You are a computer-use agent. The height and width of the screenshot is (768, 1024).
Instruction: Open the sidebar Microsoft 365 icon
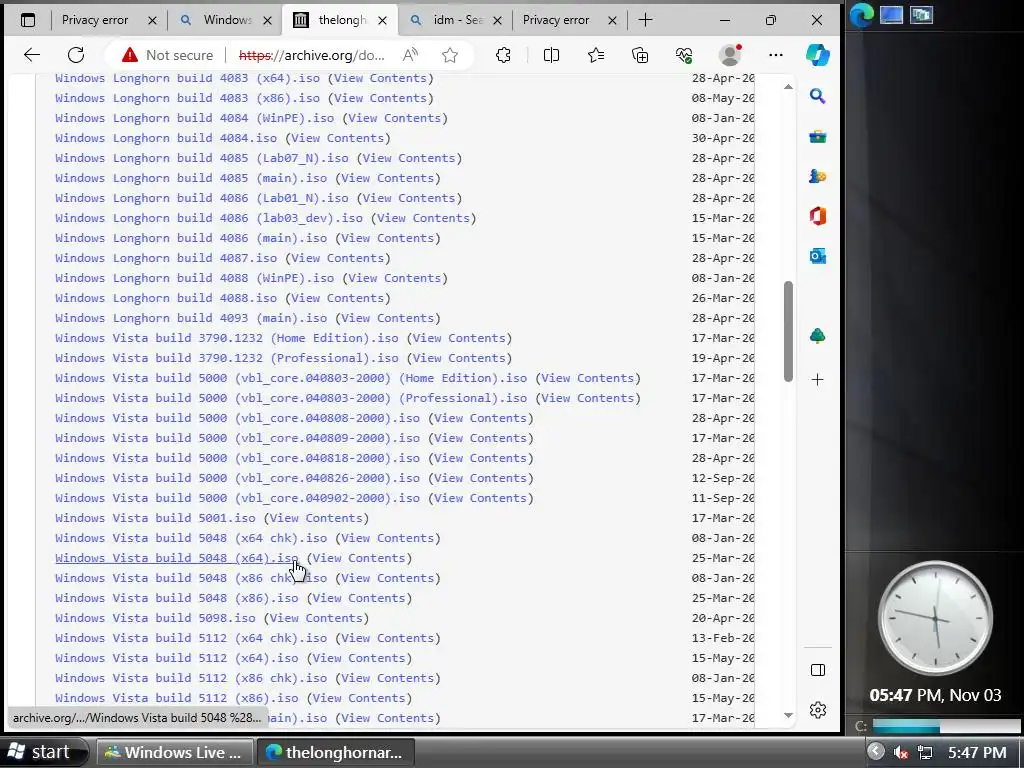point(818,216)
